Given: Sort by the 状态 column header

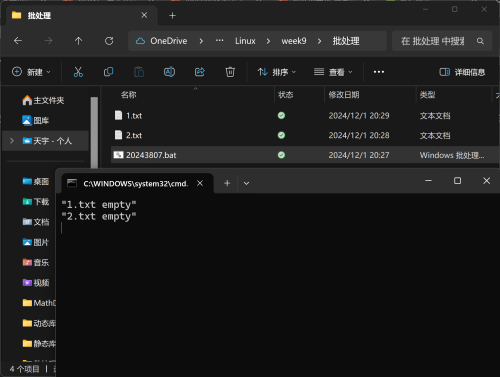Looking at the screenshot, I should (x=285, y=95).
